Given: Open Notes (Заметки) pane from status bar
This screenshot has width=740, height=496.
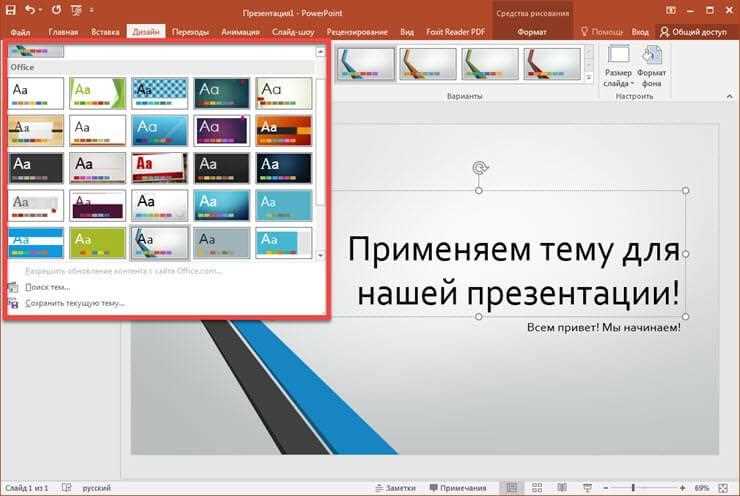Looking at the screenshot, I should click(394, 488).
